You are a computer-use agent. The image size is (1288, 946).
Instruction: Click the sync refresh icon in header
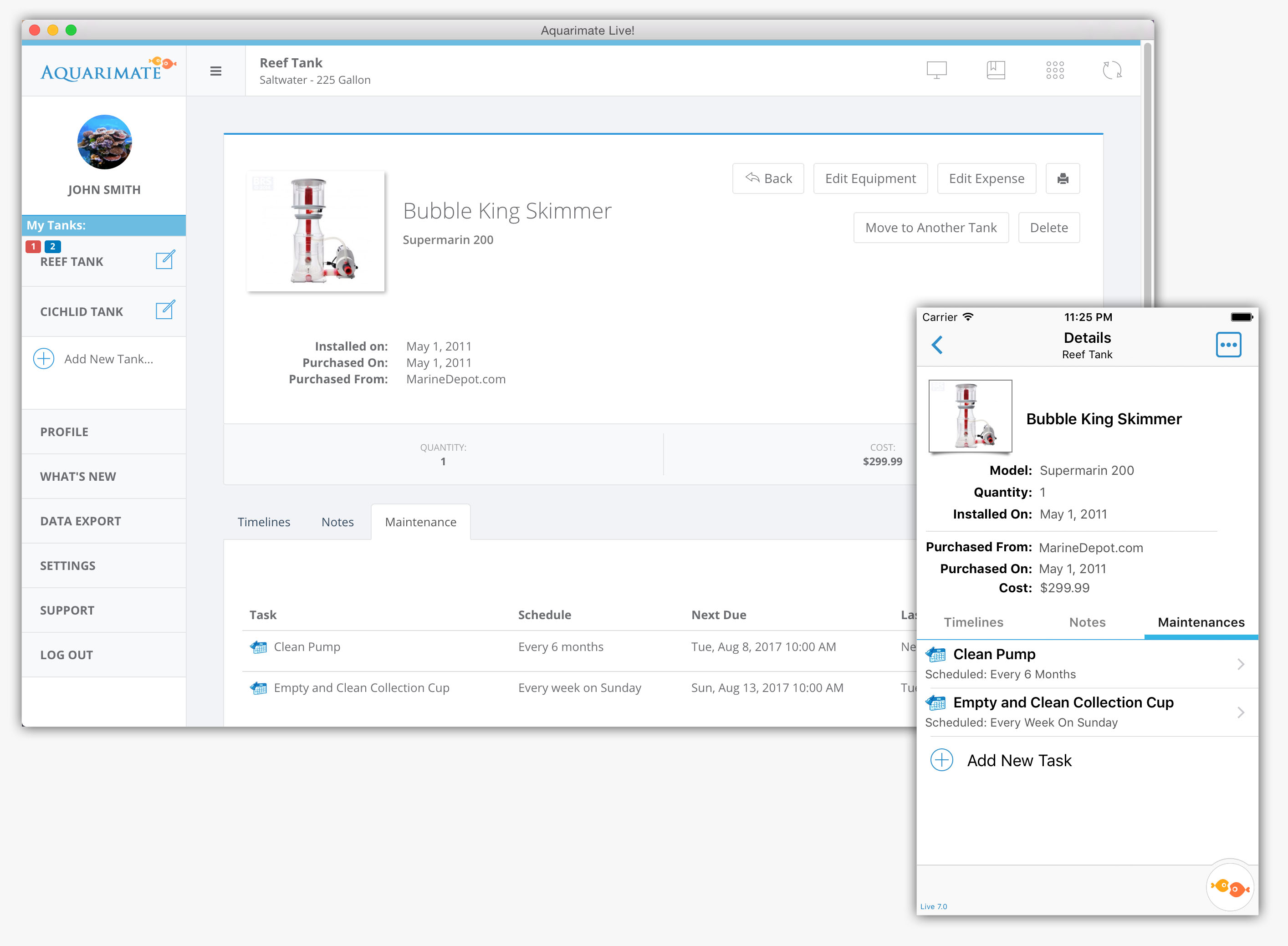point(1112,70)
